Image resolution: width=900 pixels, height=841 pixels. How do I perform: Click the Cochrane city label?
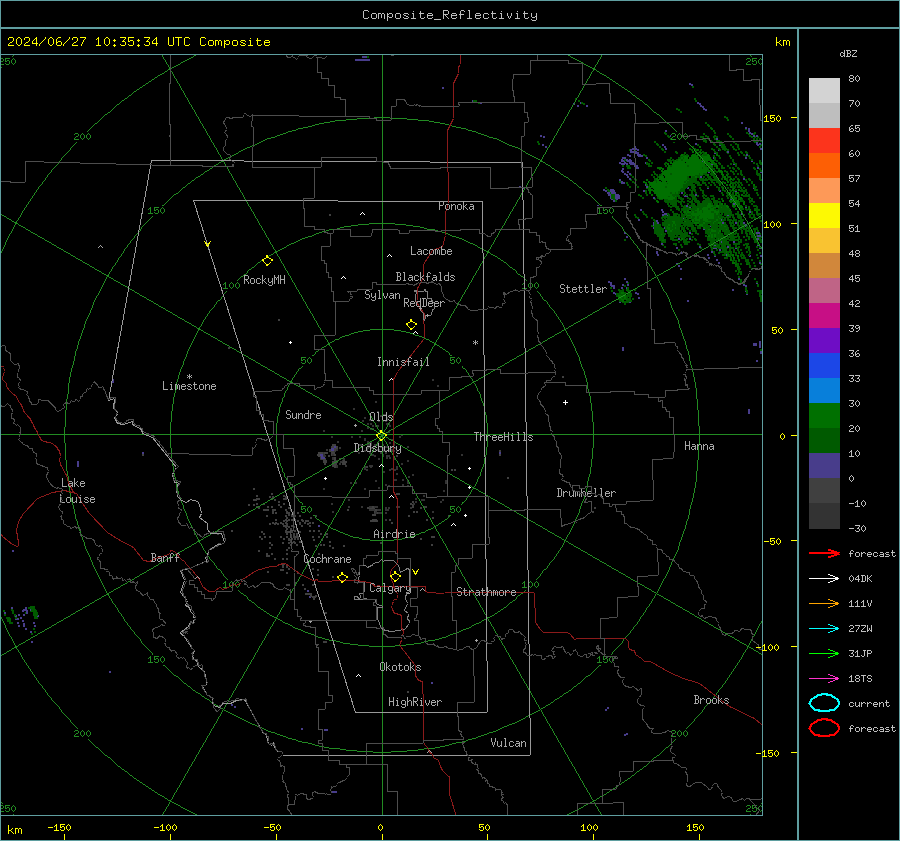pyautogui.click(x=327, y=559)
